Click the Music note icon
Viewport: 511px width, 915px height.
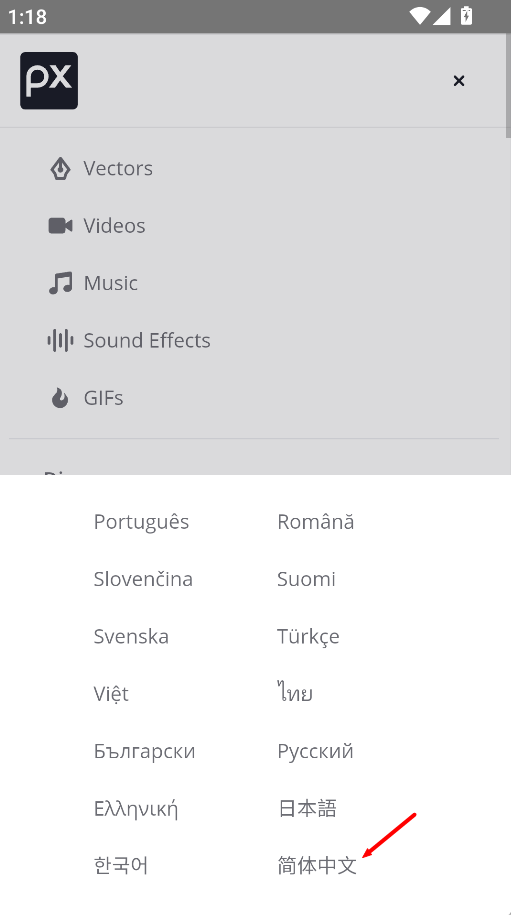[60, 283]
